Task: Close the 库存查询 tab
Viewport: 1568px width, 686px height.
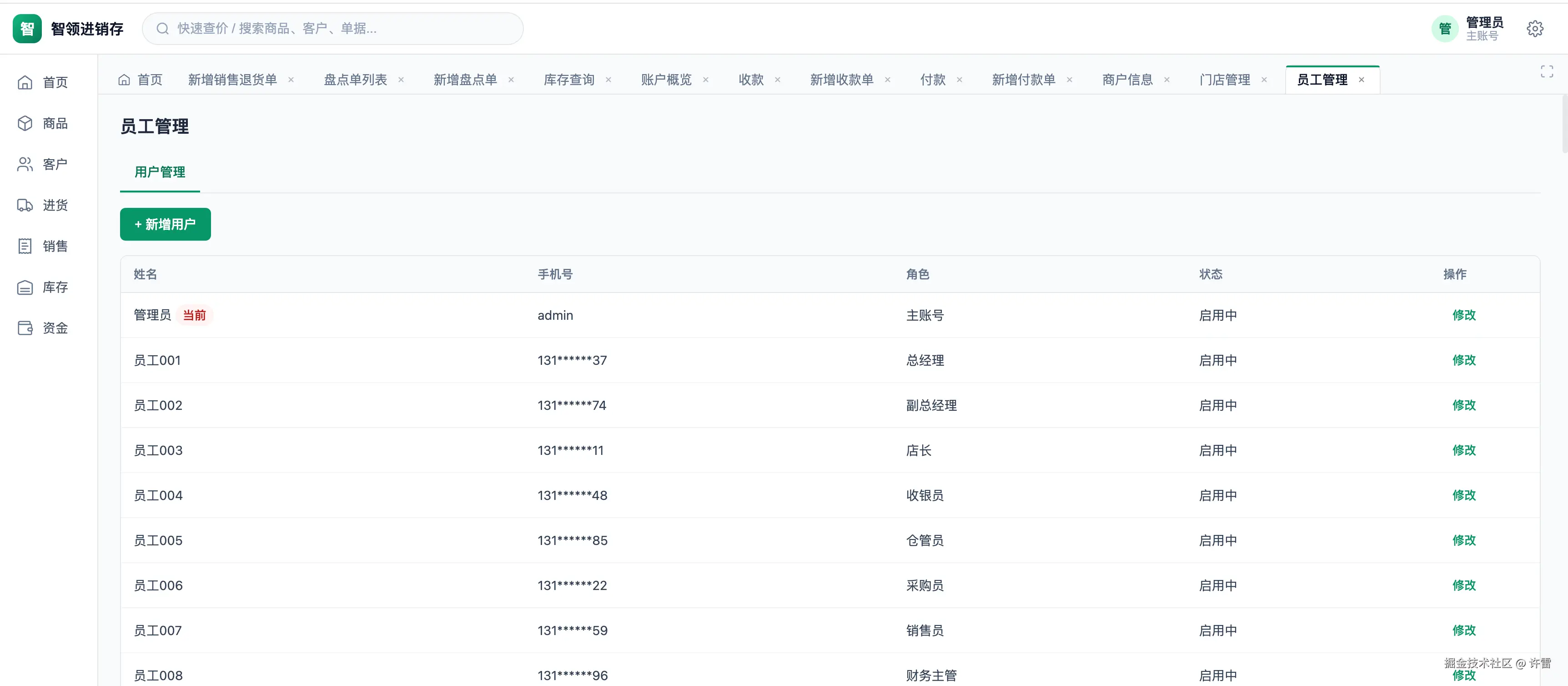Action: coord(608,80)
